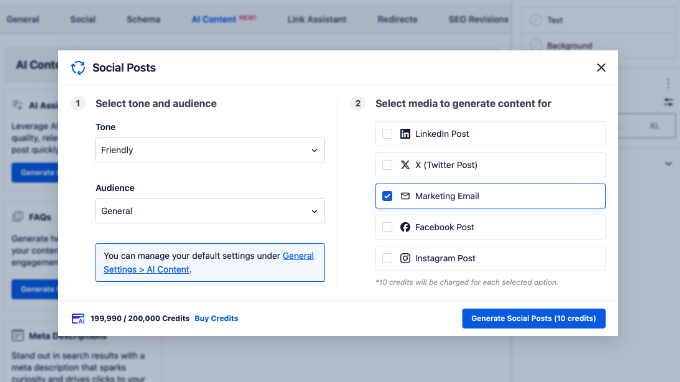The image size is (680, 382).
Task: Click the Instagram logo icon
Action: click(405, 258)
